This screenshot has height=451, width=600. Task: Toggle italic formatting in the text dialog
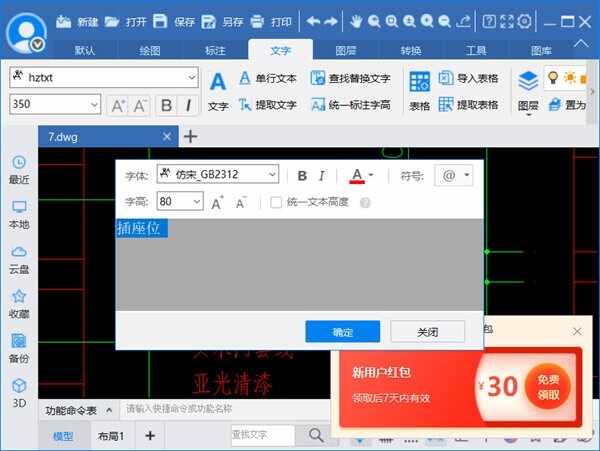pos(321,175)
